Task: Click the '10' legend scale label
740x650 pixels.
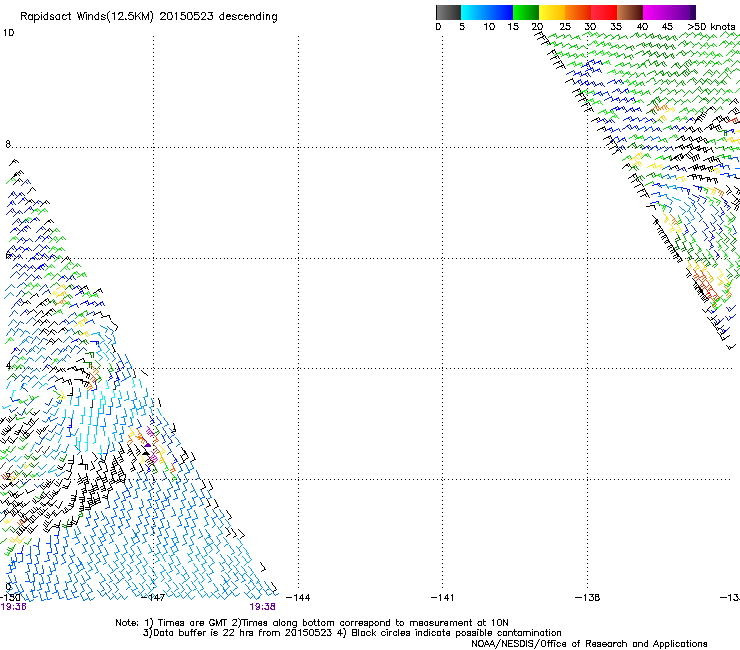Action: tap(489, 27)
